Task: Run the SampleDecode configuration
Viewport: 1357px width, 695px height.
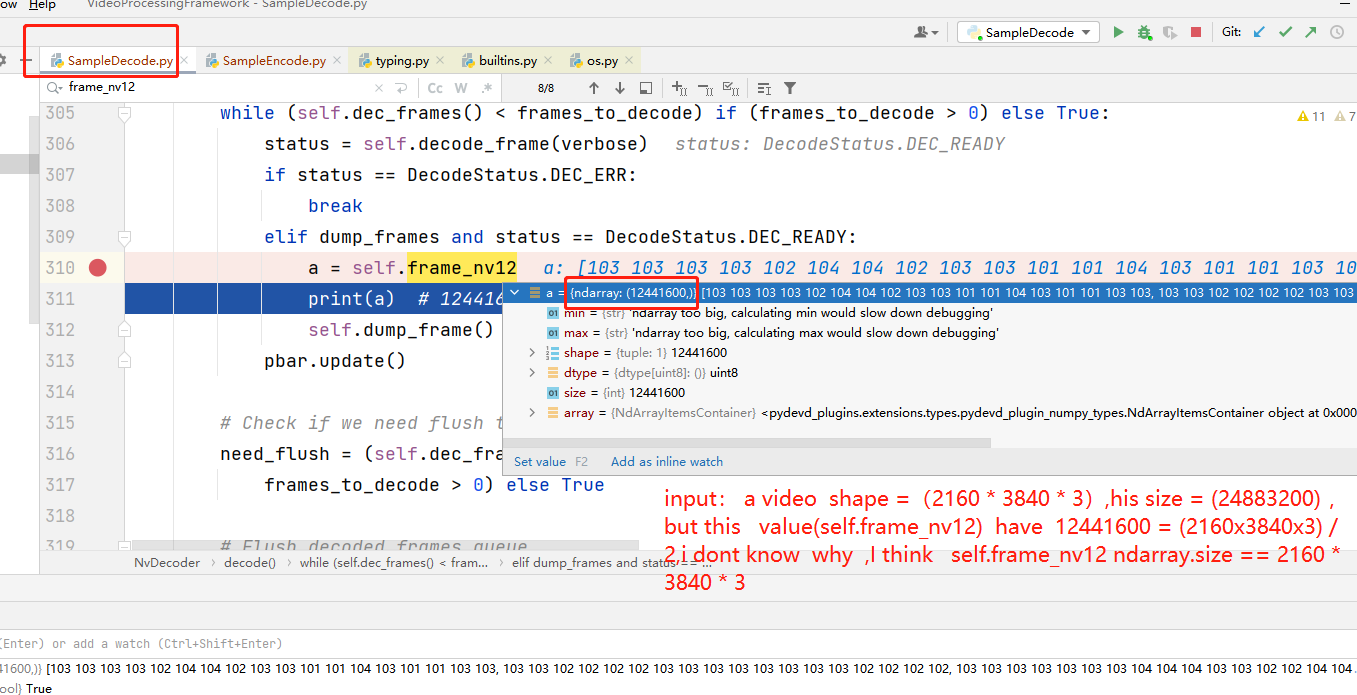Action: click(1119, 32)
